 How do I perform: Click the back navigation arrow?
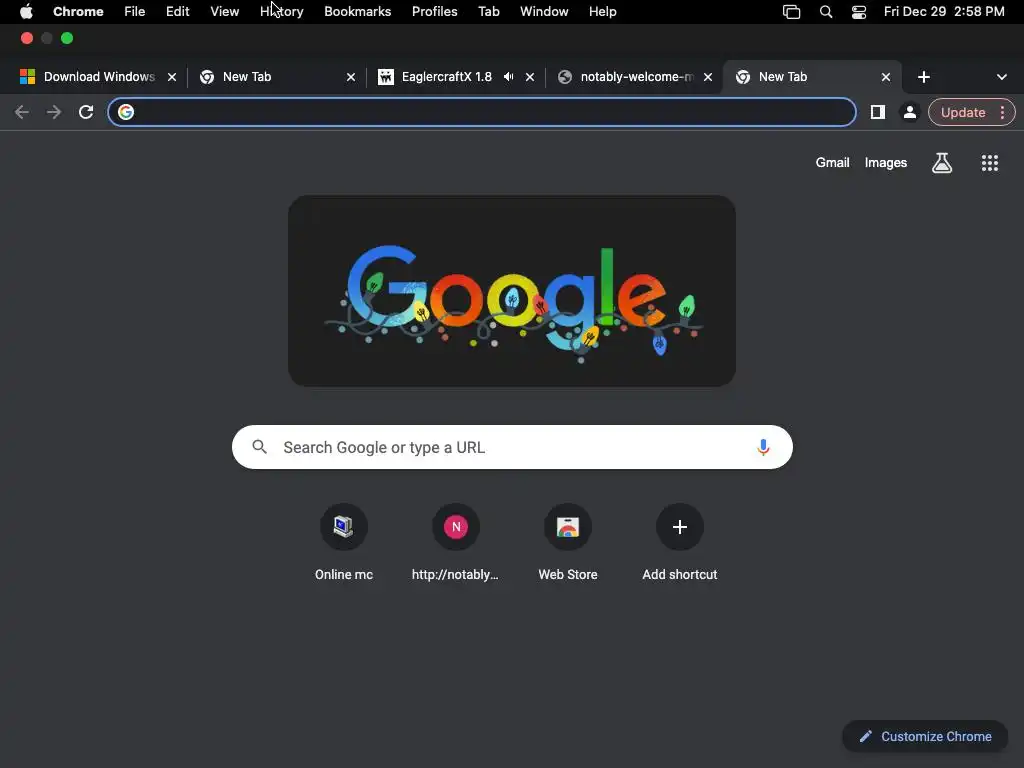[22, 112]
